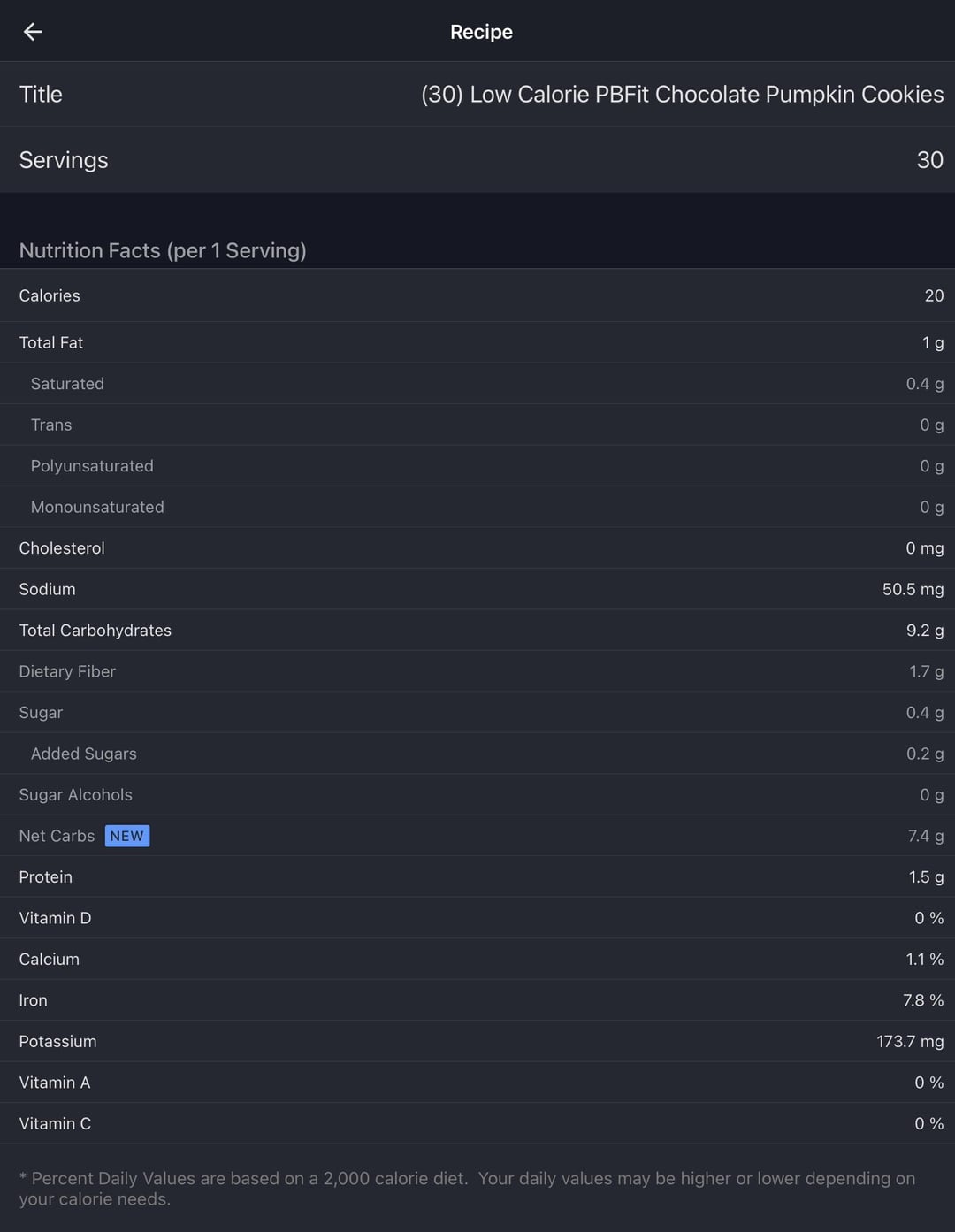
Task: Select the Sugar Alcohols row
Action: [477, 795]
